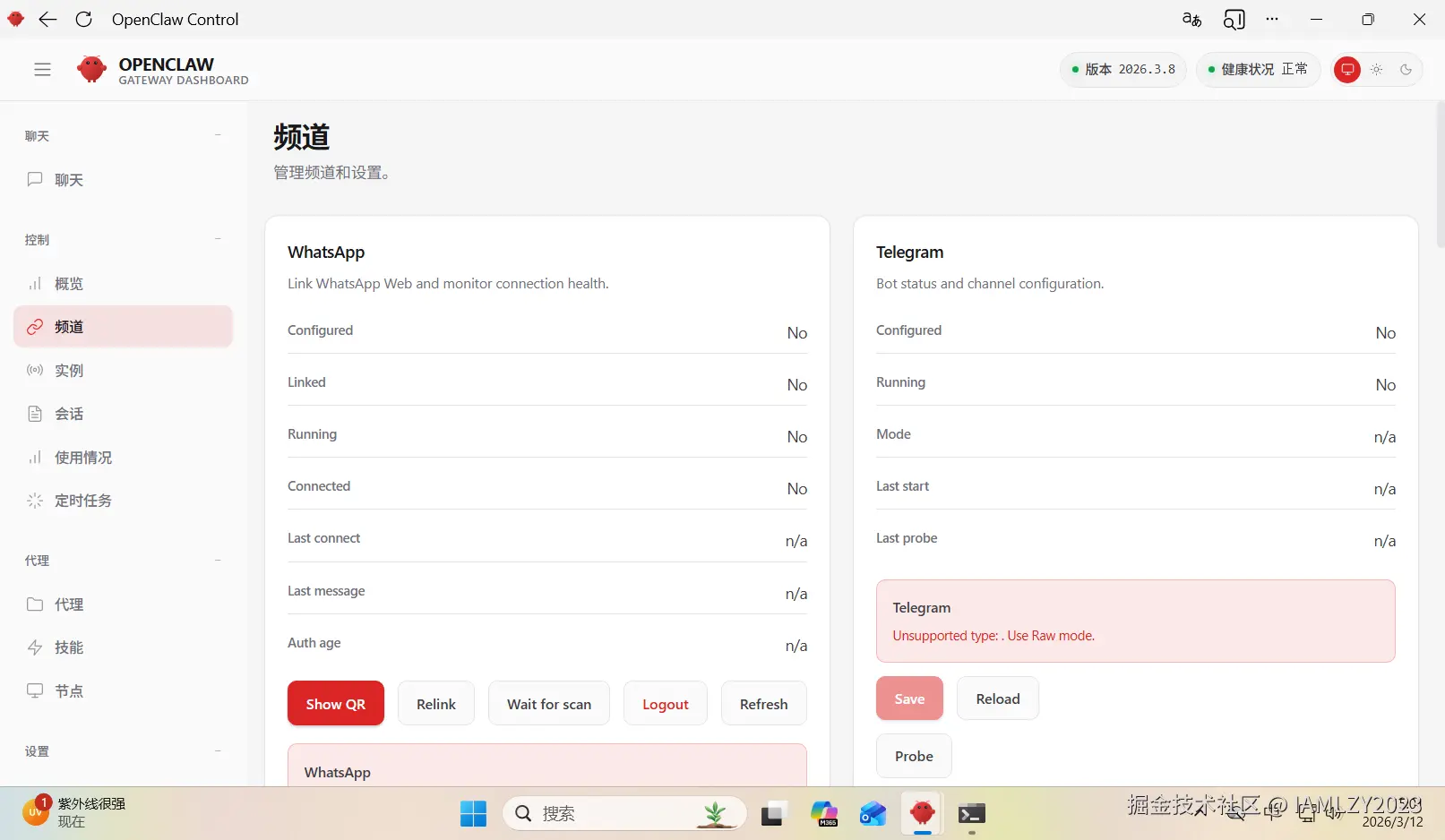This screenshot has height=840, width=1445.
Task: Click the WhatsApp Logout button
Action: pos(666,704)
